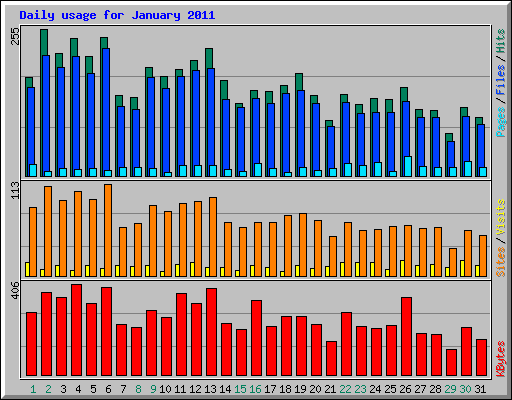This screenshot has width=512, height=400.
Task: Select day 28 label on x-axis
Action: (x=435, y=389)
